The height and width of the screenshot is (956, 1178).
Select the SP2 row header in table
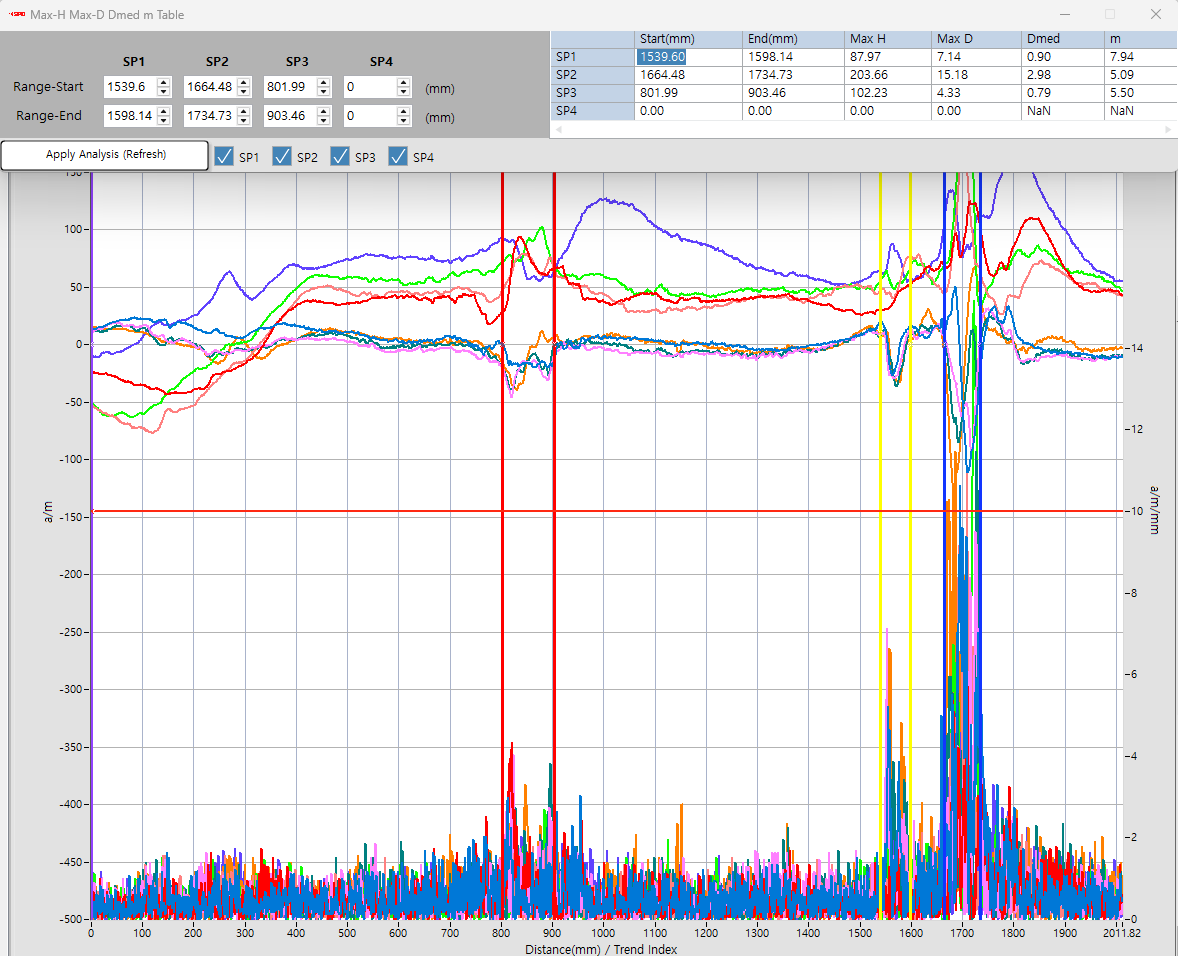[x=593, y=75]
